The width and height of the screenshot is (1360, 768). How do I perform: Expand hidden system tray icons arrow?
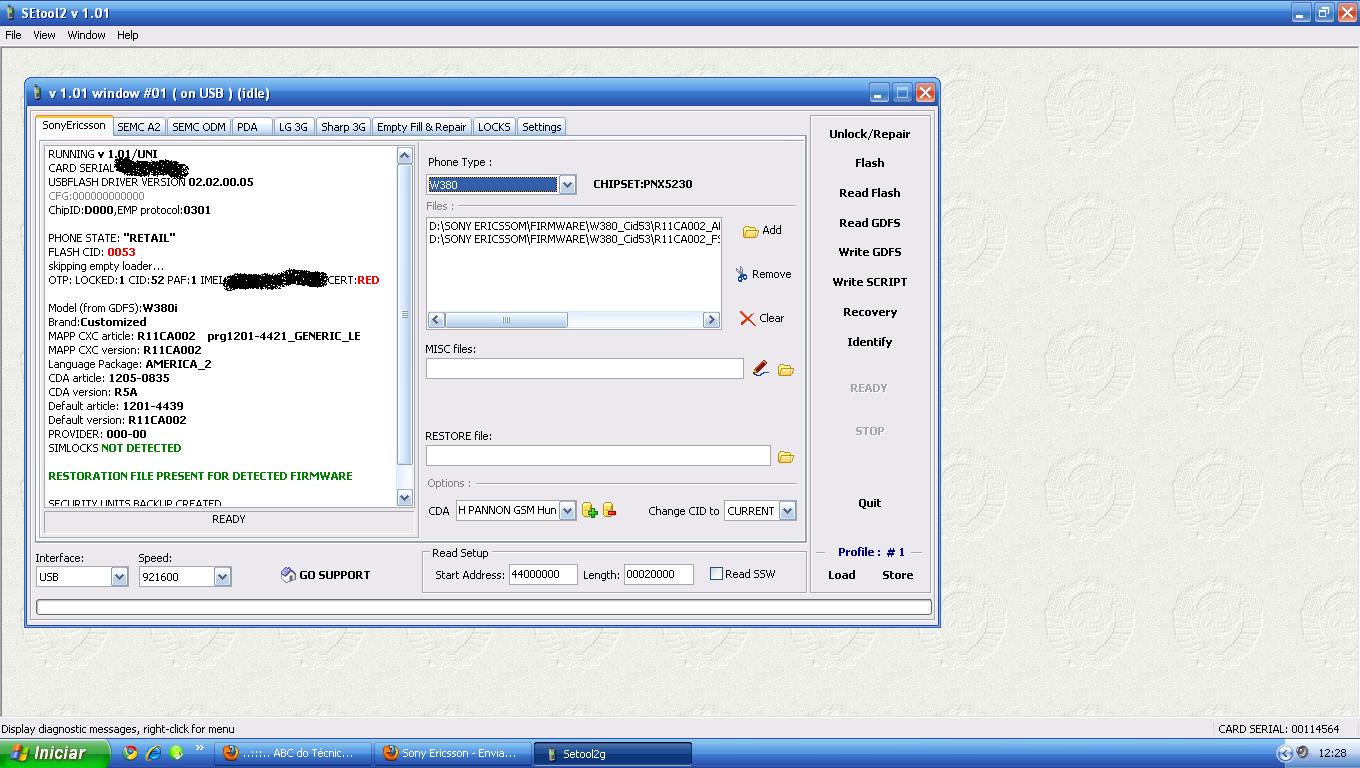pyautogui.click(x=1285, y=753)
